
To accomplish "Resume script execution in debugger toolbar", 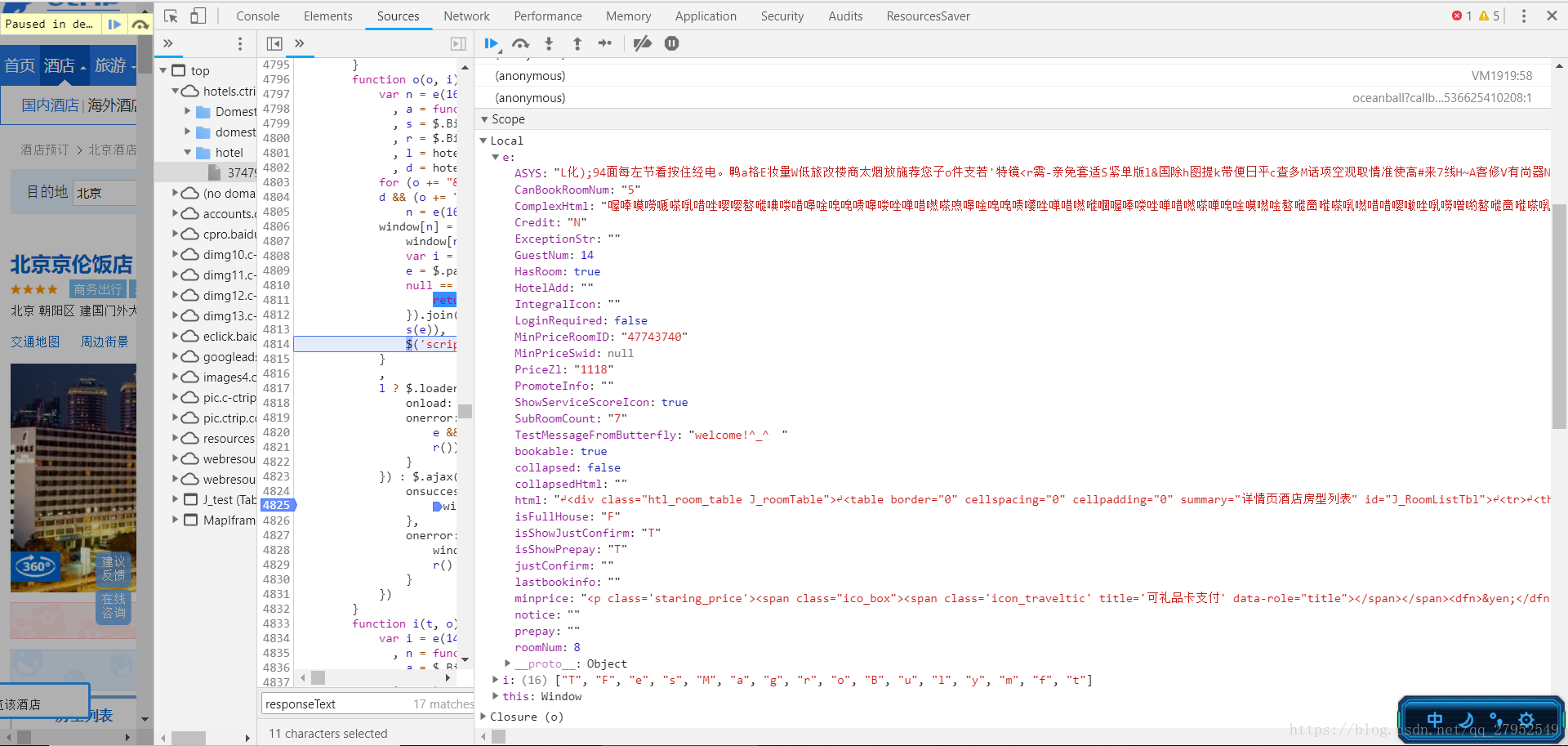I will click(x=491, y=43).
